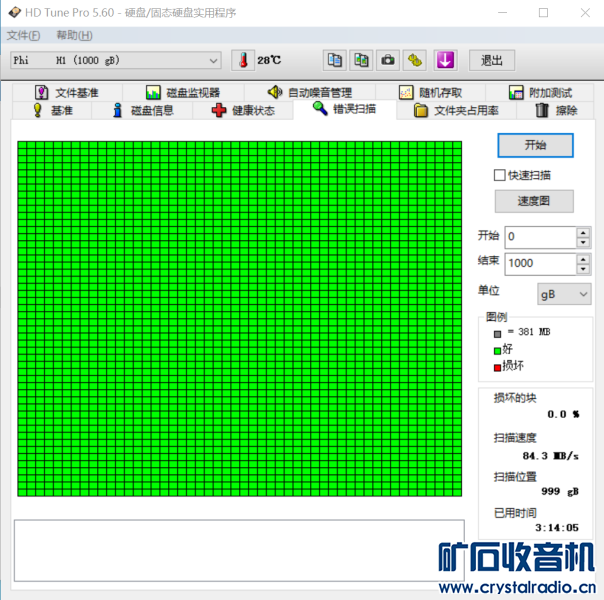Expand the disk selection dropdown

pos(213,60)
